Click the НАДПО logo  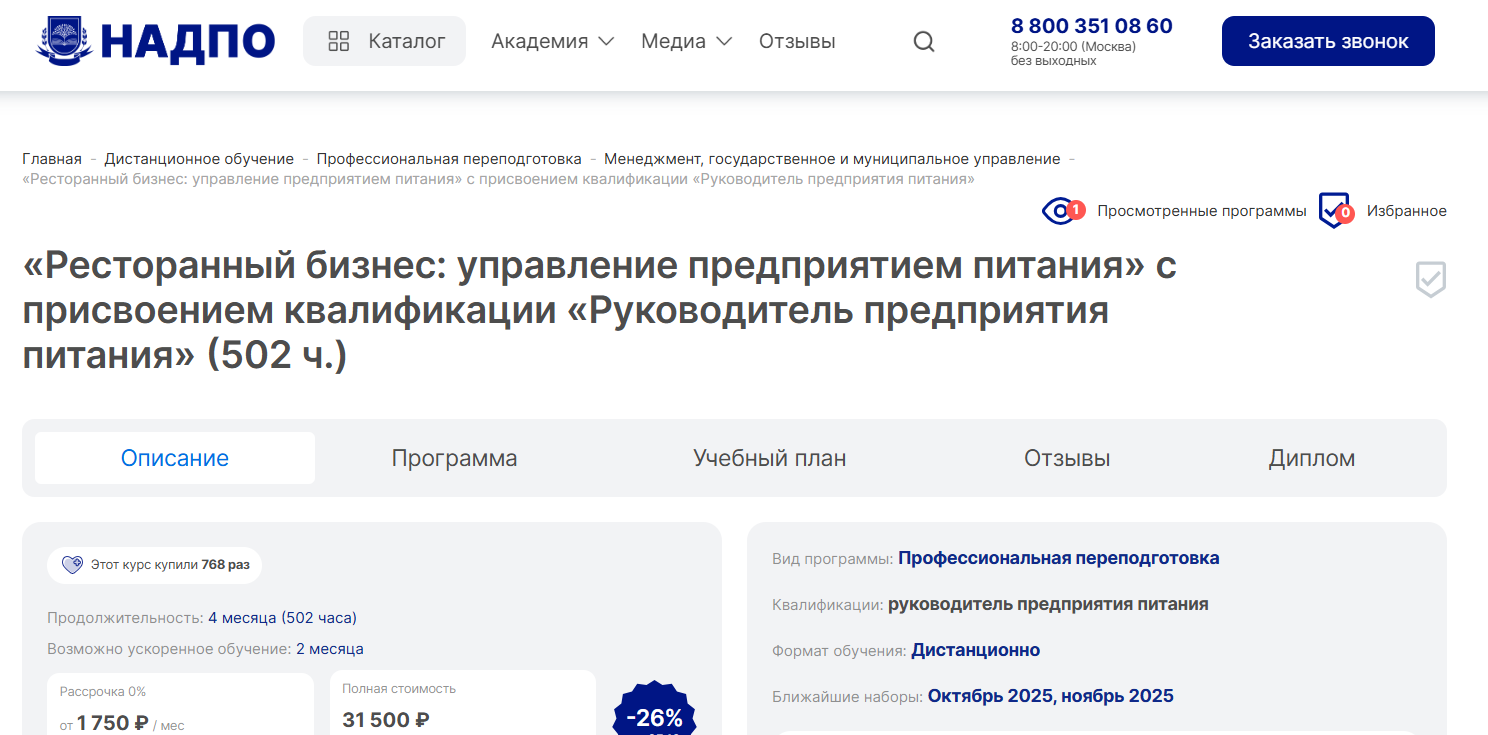[155, 41]
